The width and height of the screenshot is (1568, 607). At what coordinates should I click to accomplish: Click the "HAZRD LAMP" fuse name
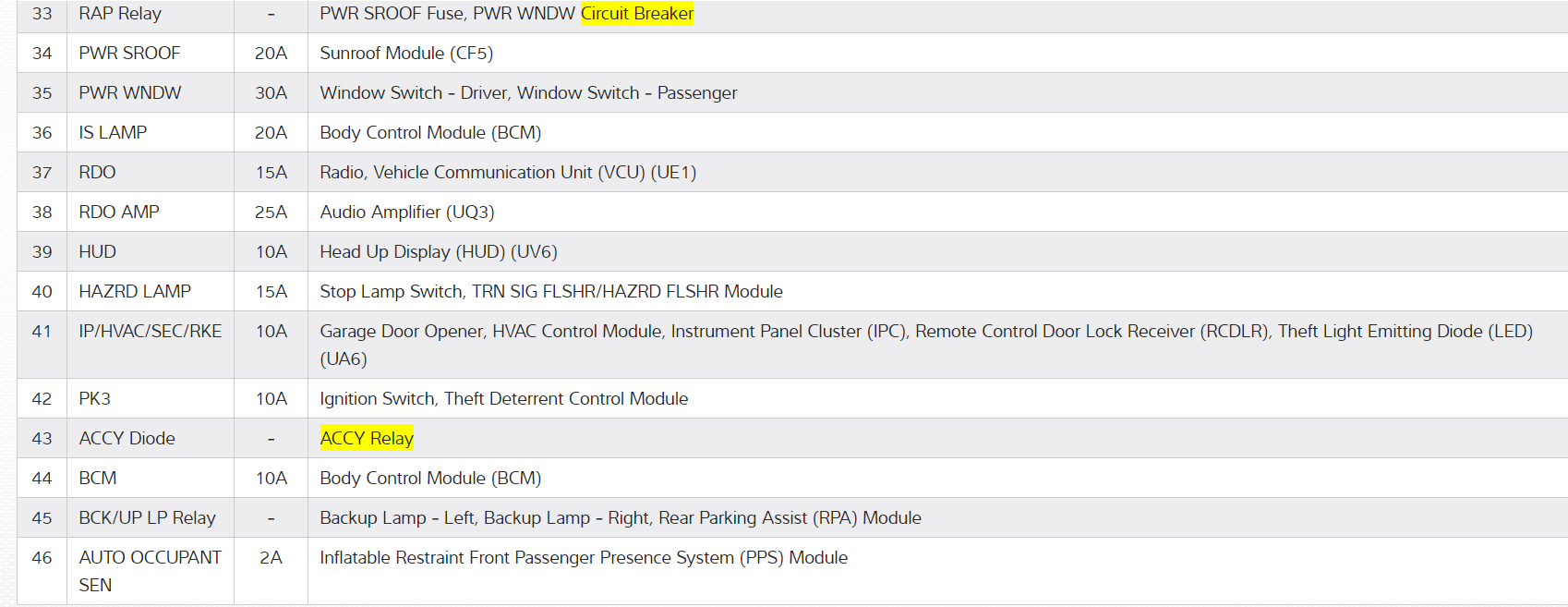[x=135, y=292]
